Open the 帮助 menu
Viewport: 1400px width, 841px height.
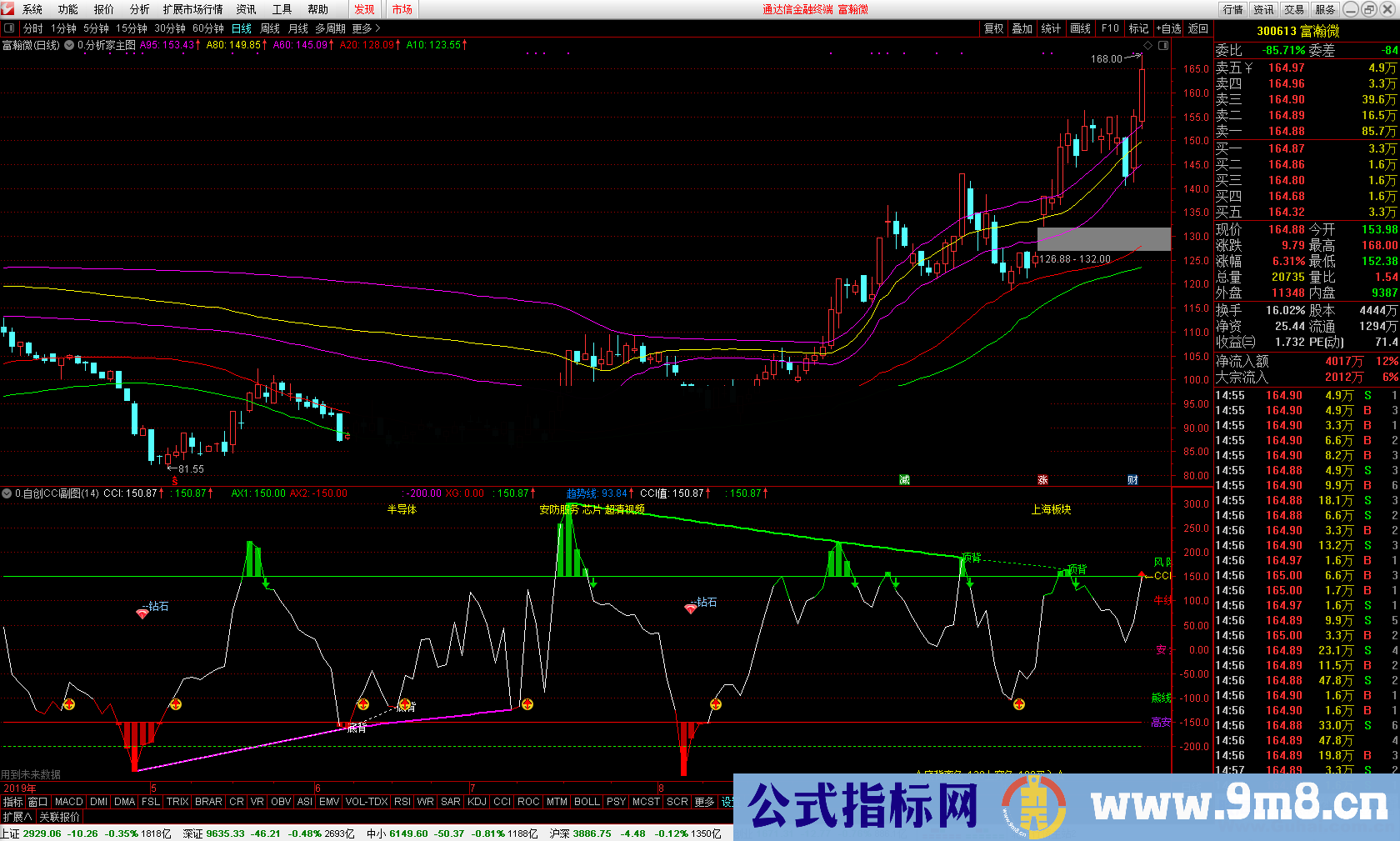pyautogui.click(x=317, y=9)
